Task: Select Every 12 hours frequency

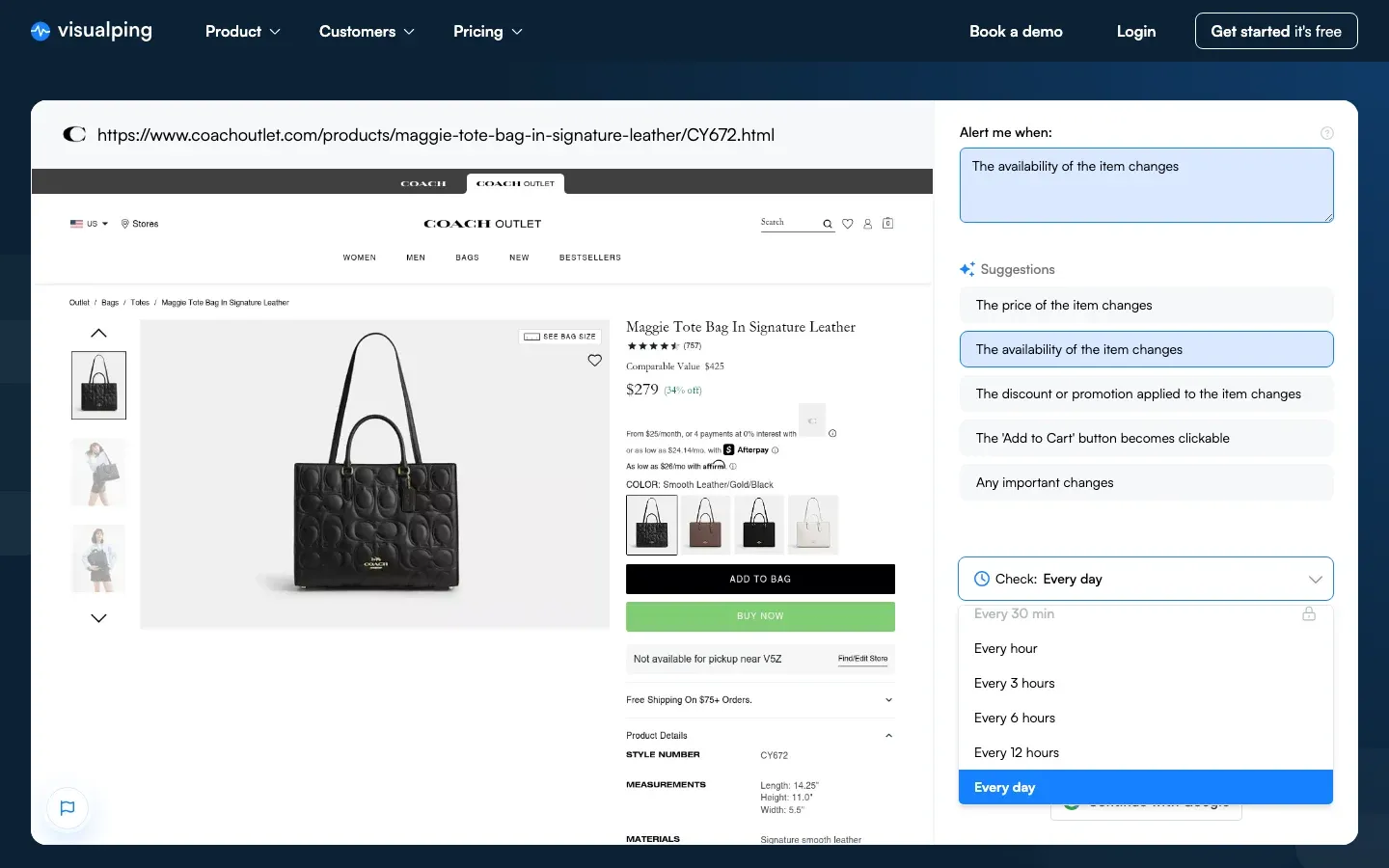Action: pyautogui.click(x=1146, y=752)
